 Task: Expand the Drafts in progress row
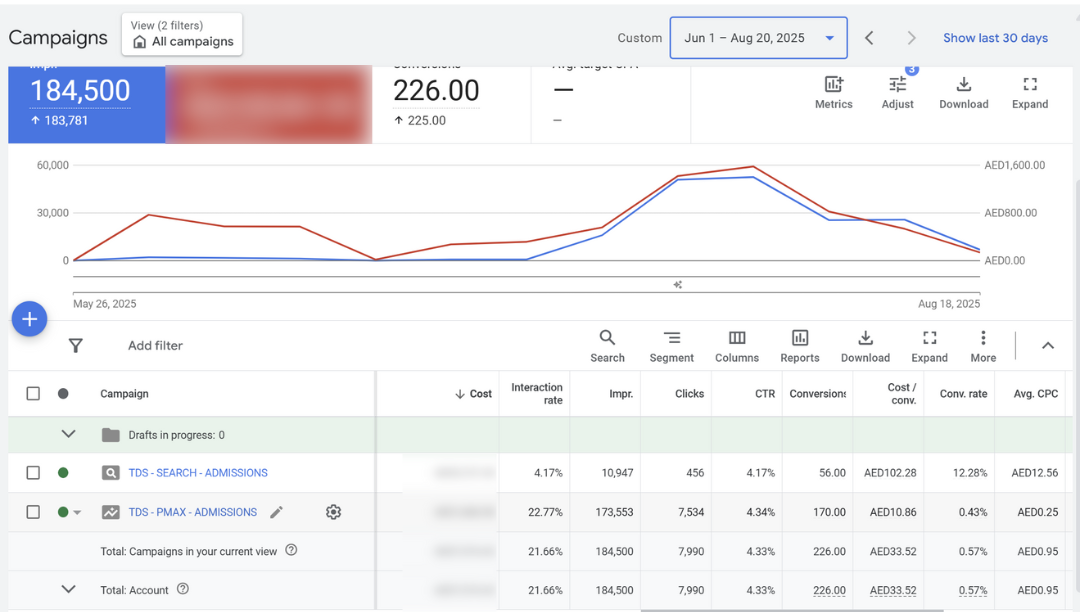point(69,435)
